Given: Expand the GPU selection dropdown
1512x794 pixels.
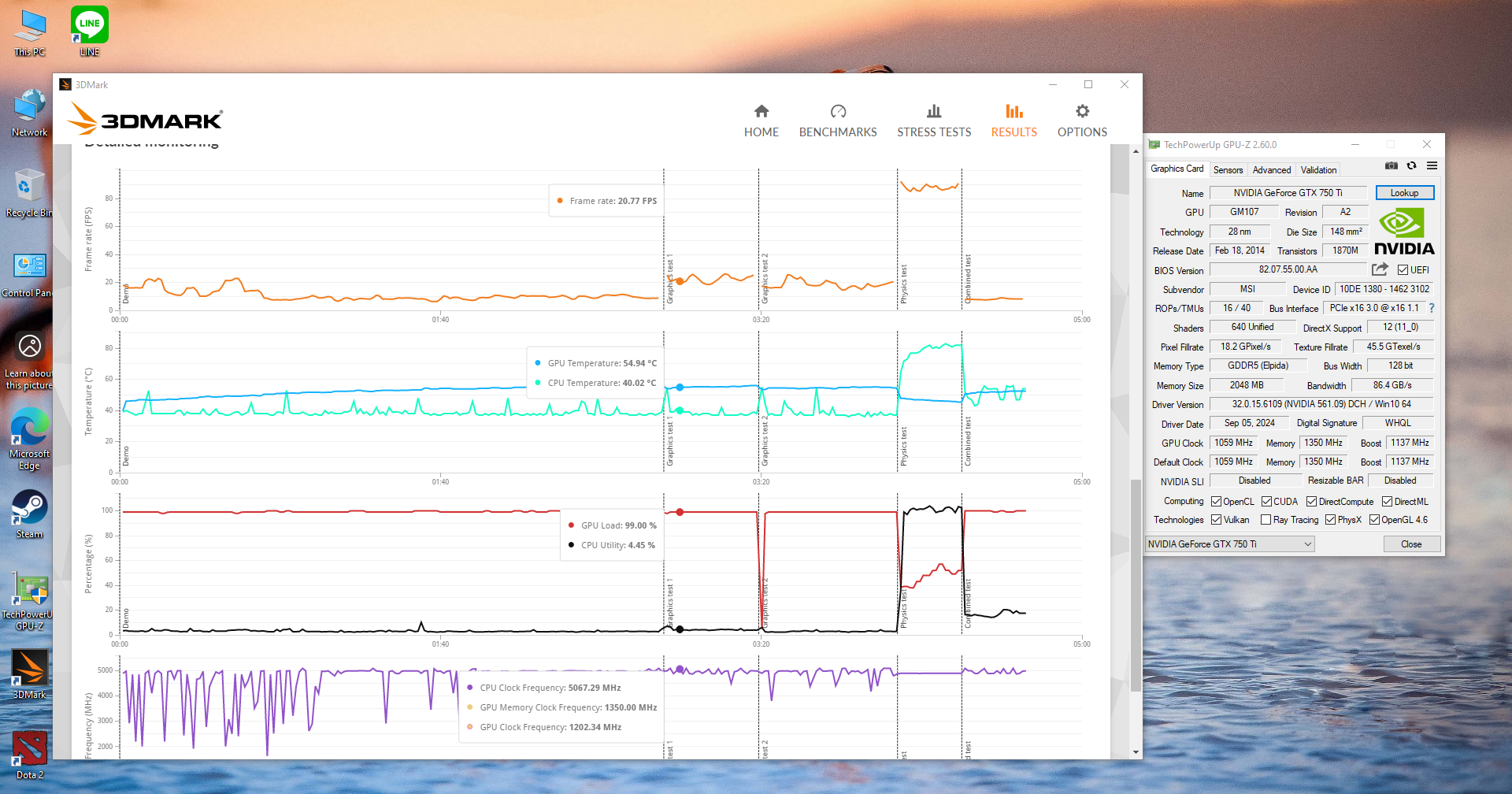Looking at the screenshot, I should tap(1308, 544).
